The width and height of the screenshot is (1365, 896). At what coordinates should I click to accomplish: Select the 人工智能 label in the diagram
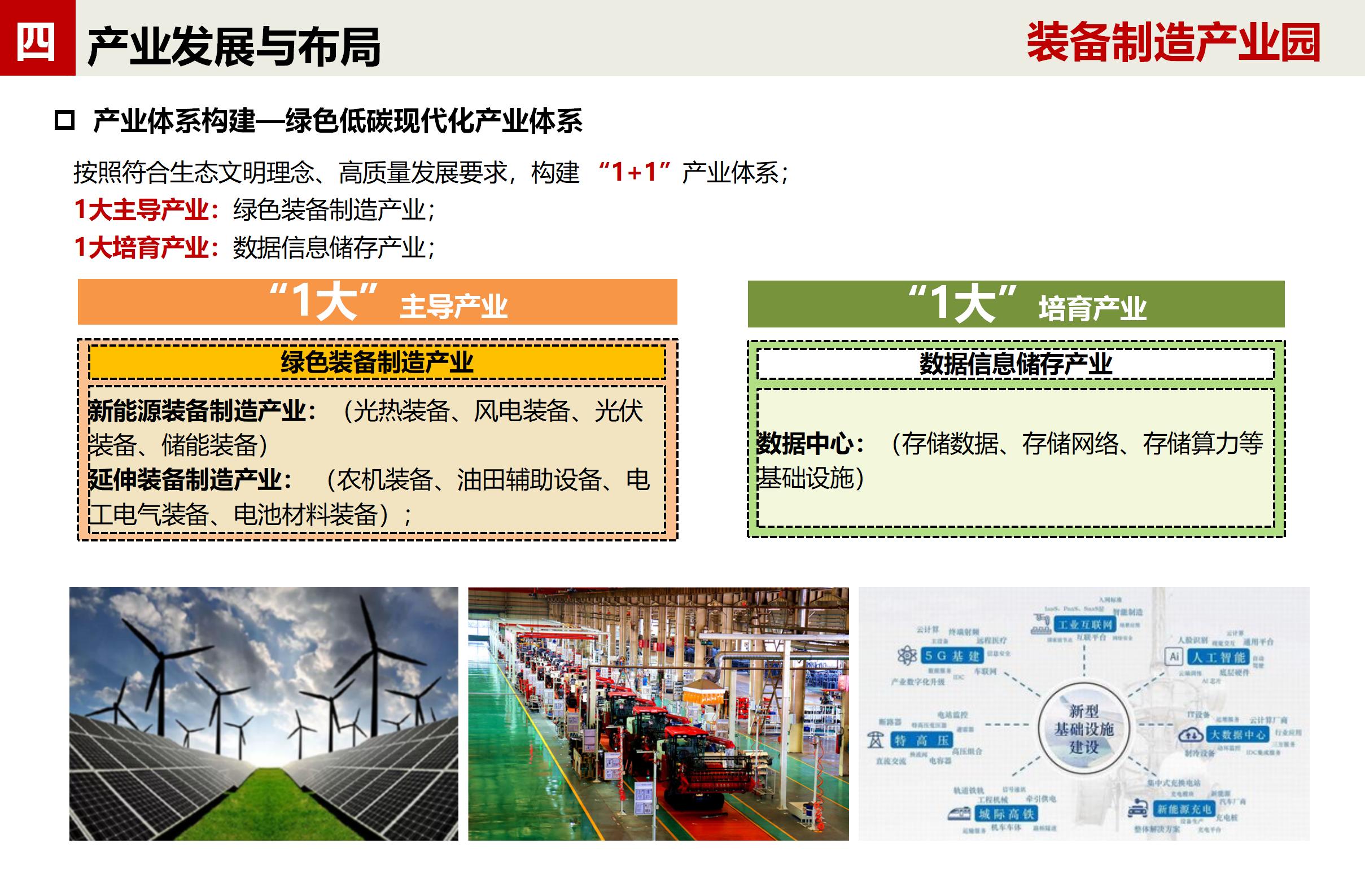[x=1218, y=657]
